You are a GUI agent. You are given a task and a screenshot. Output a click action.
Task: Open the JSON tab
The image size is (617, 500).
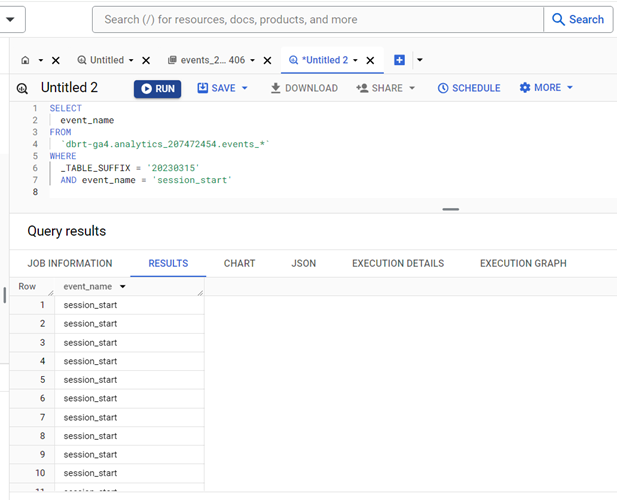(303, 263)
